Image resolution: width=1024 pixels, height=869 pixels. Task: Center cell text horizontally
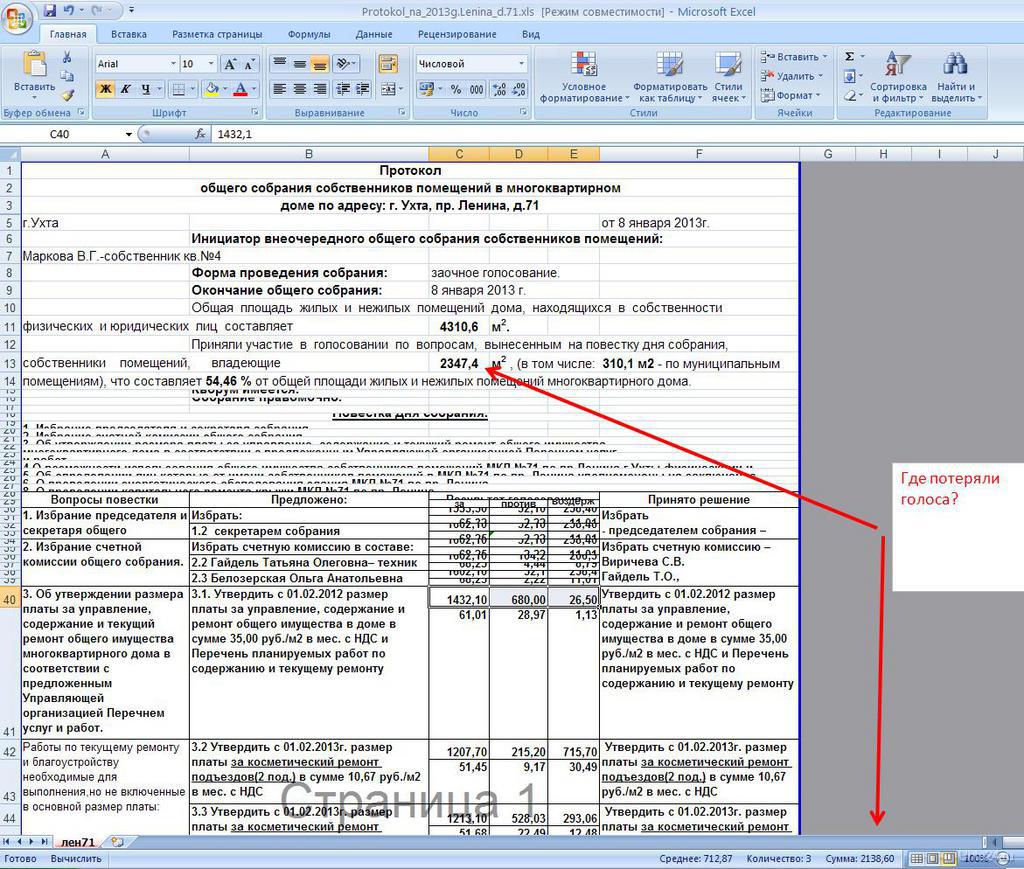[300, 89]
